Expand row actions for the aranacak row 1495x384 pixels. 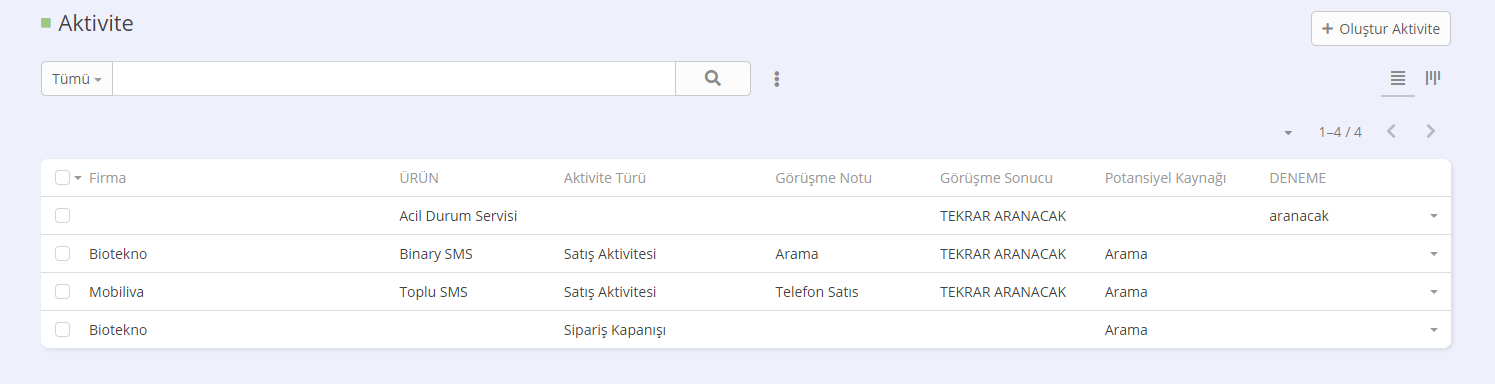point(1433,216)
